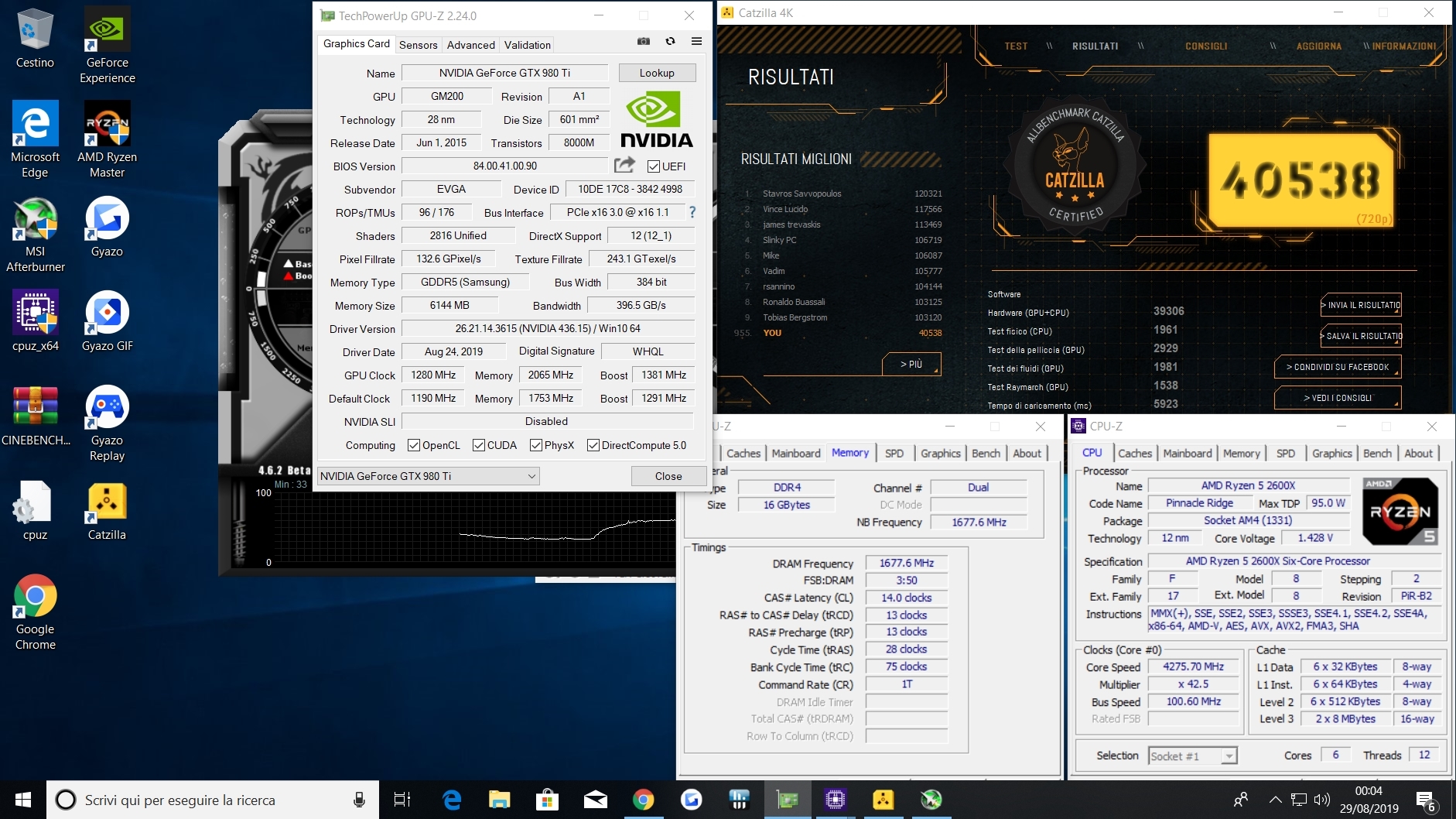This screenshot has width=1456, height=819.
Task: Click the PIÙ button in Catzilla results
Action: tap(911, 364)
